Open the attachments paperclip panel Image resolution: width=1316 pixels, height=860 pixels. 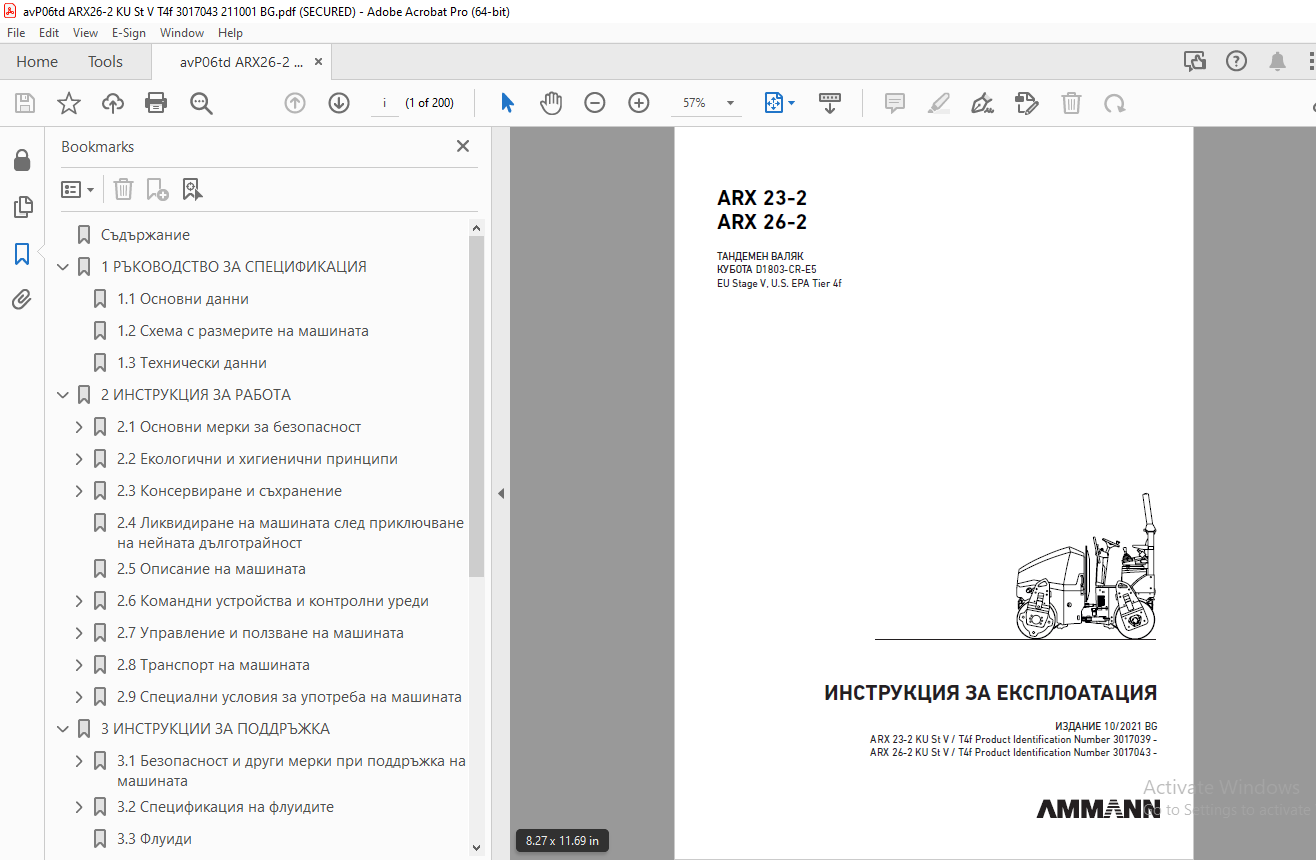pos(22,299)
